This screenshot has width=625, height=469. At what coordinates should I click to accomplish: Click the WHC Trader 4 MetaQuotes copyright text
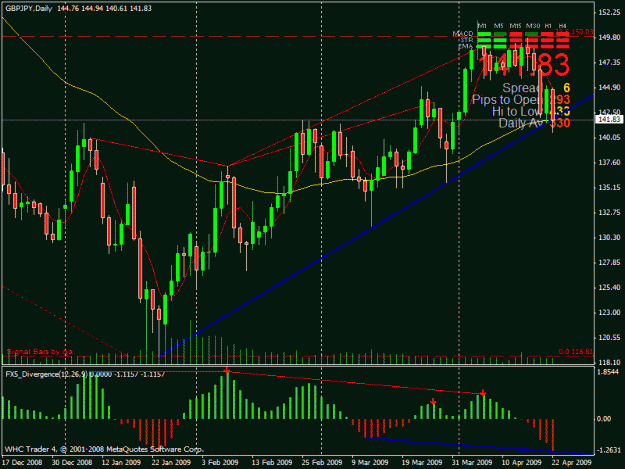tap(104, 449)
